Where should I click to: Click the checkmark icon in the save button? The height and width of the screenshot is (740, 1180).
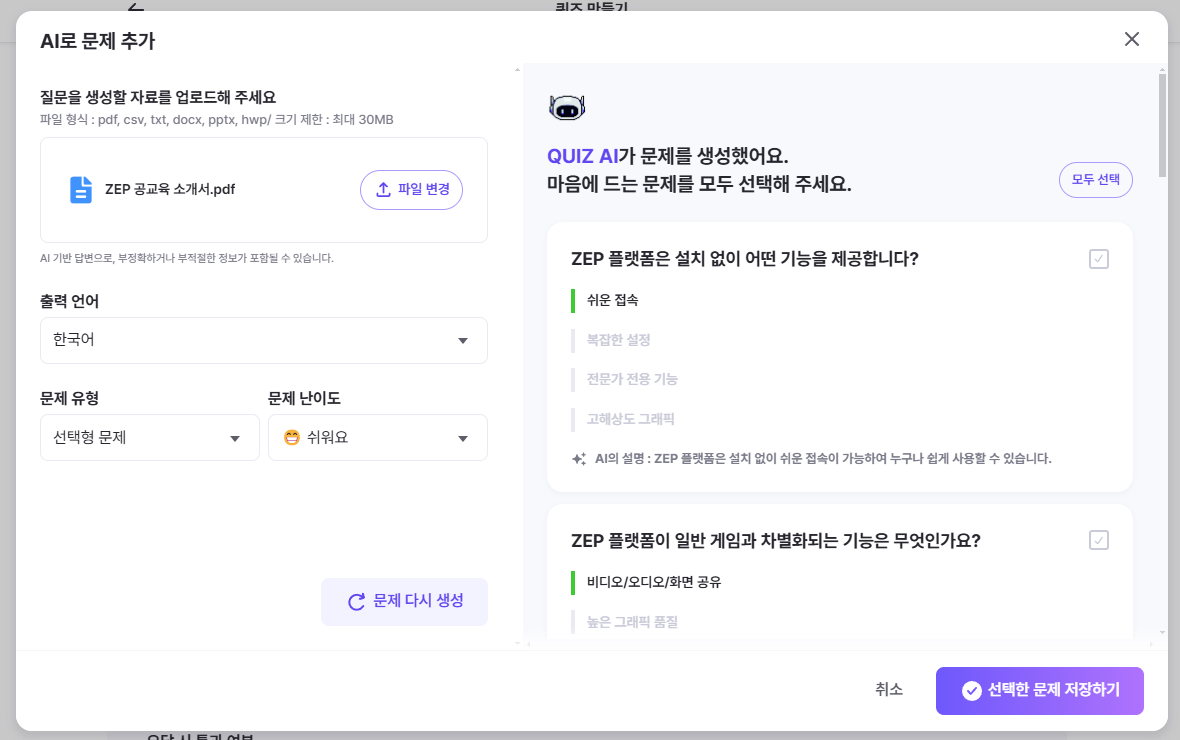click(970, 691)
